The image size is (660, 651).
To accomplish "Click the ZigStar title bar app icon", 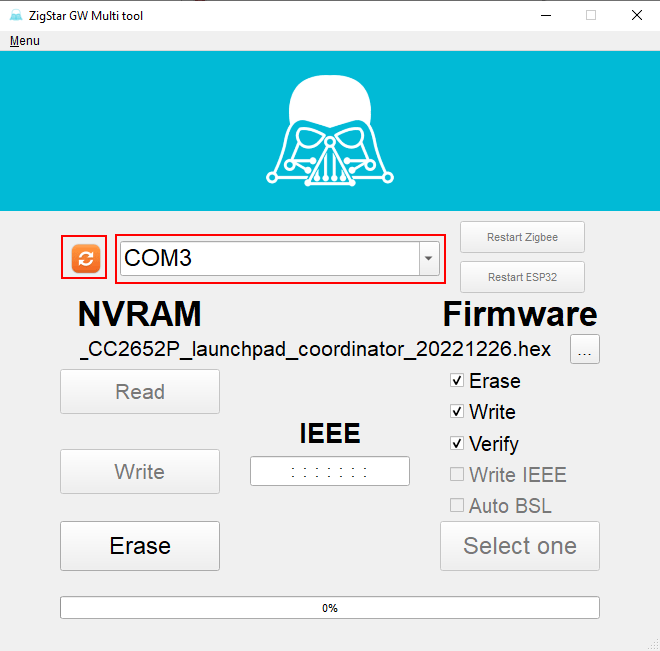I will click(x=15, y=15).
